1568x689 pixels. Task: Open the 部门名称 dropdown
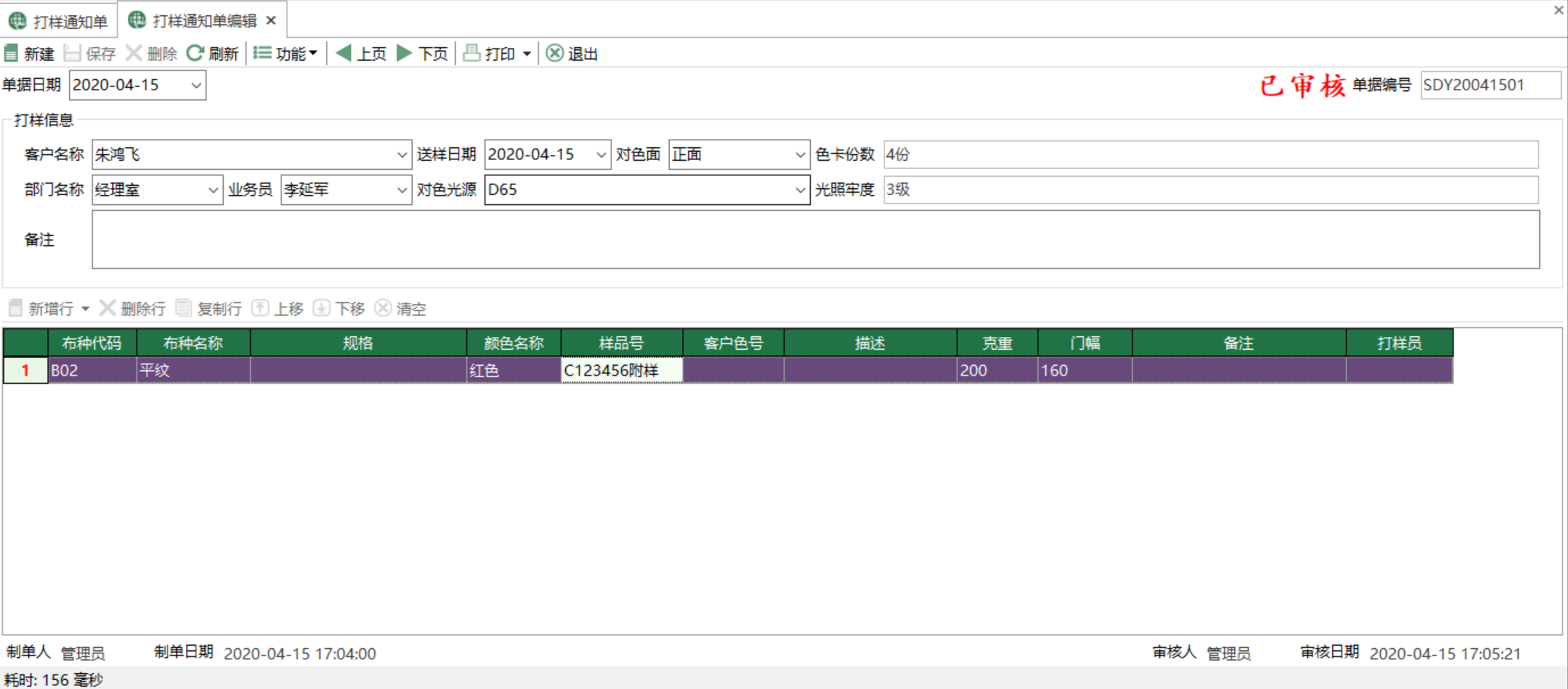pos(213,190)
